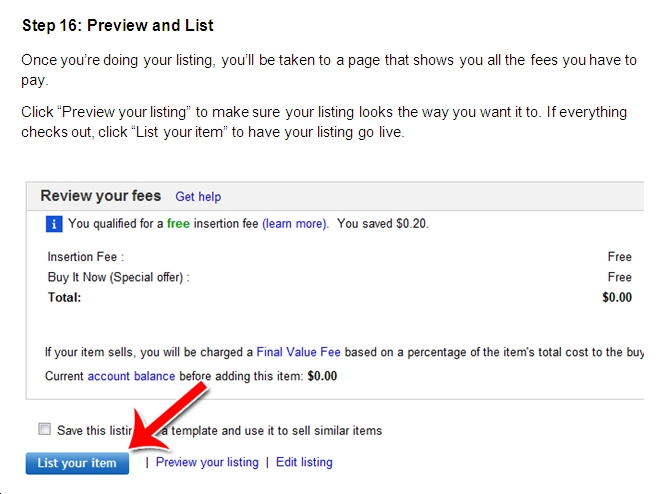Enable the save listing as template checkbox
The image size is (665, 494).
44,429
